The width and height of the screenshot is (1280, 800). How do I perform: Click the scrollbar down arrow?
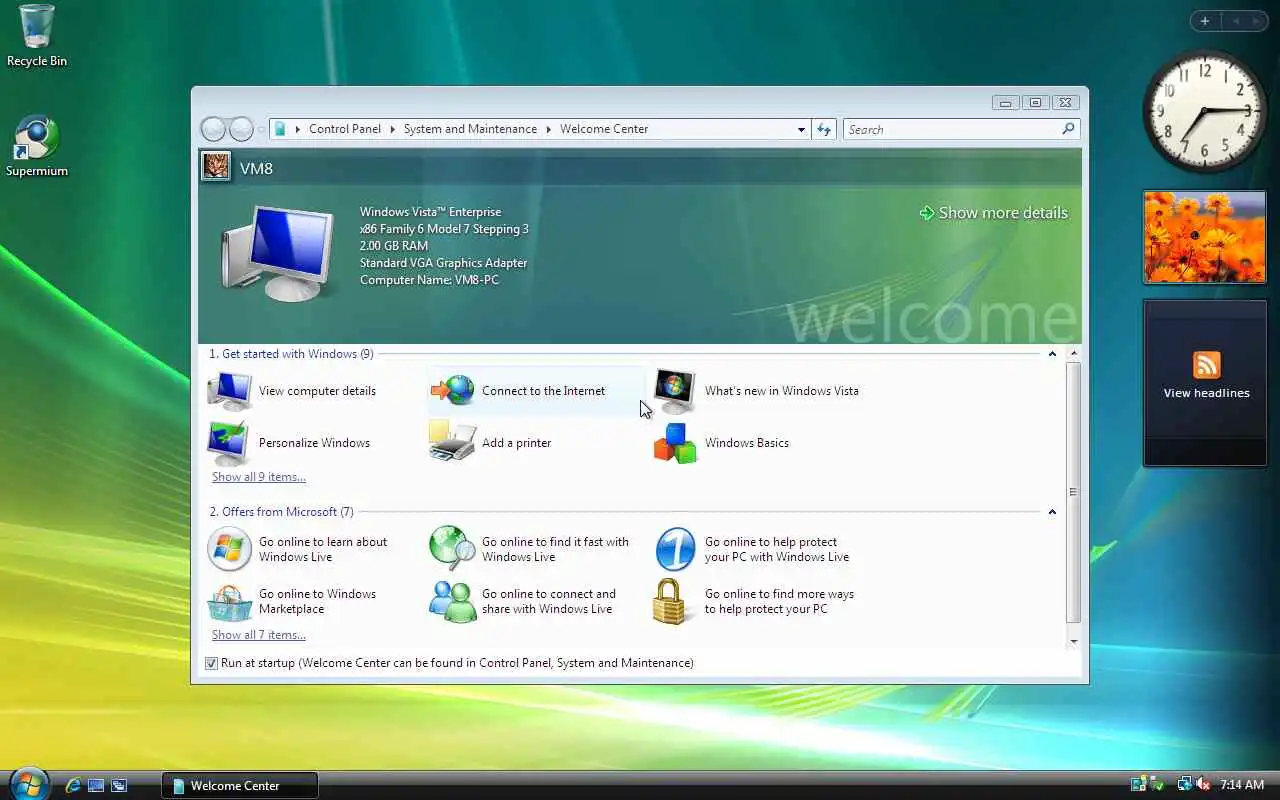(x=1074, y=641)
